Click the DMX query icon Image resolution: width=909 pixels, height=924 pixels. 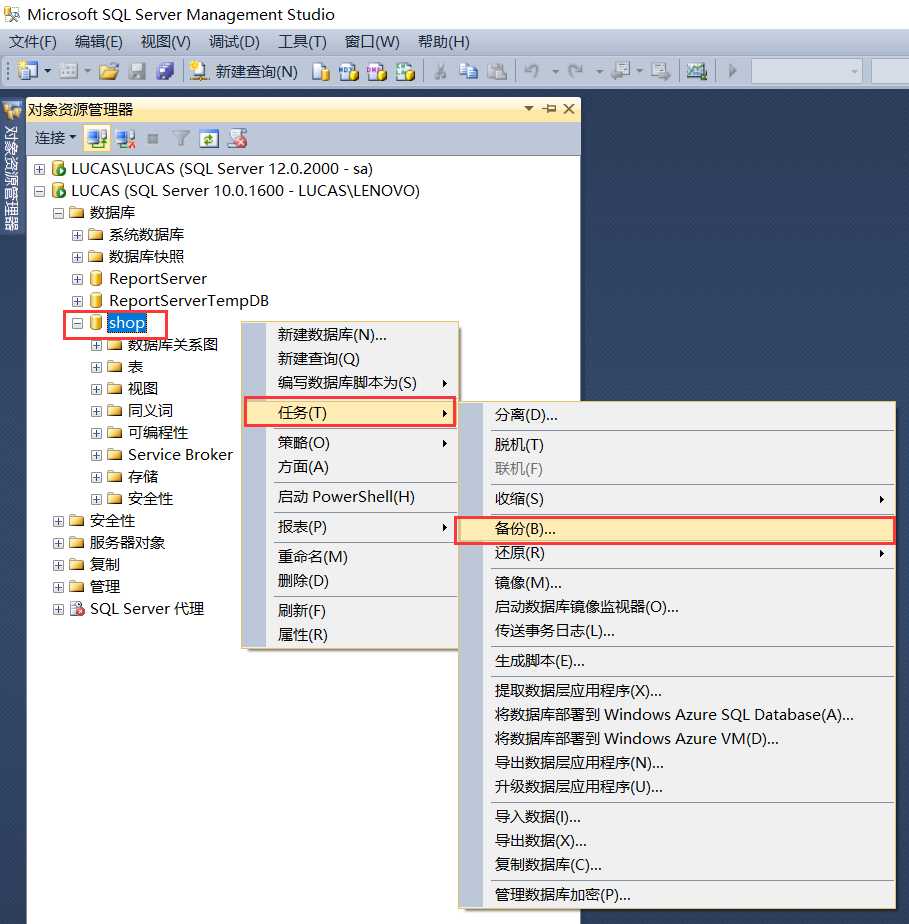coord(376,71)
